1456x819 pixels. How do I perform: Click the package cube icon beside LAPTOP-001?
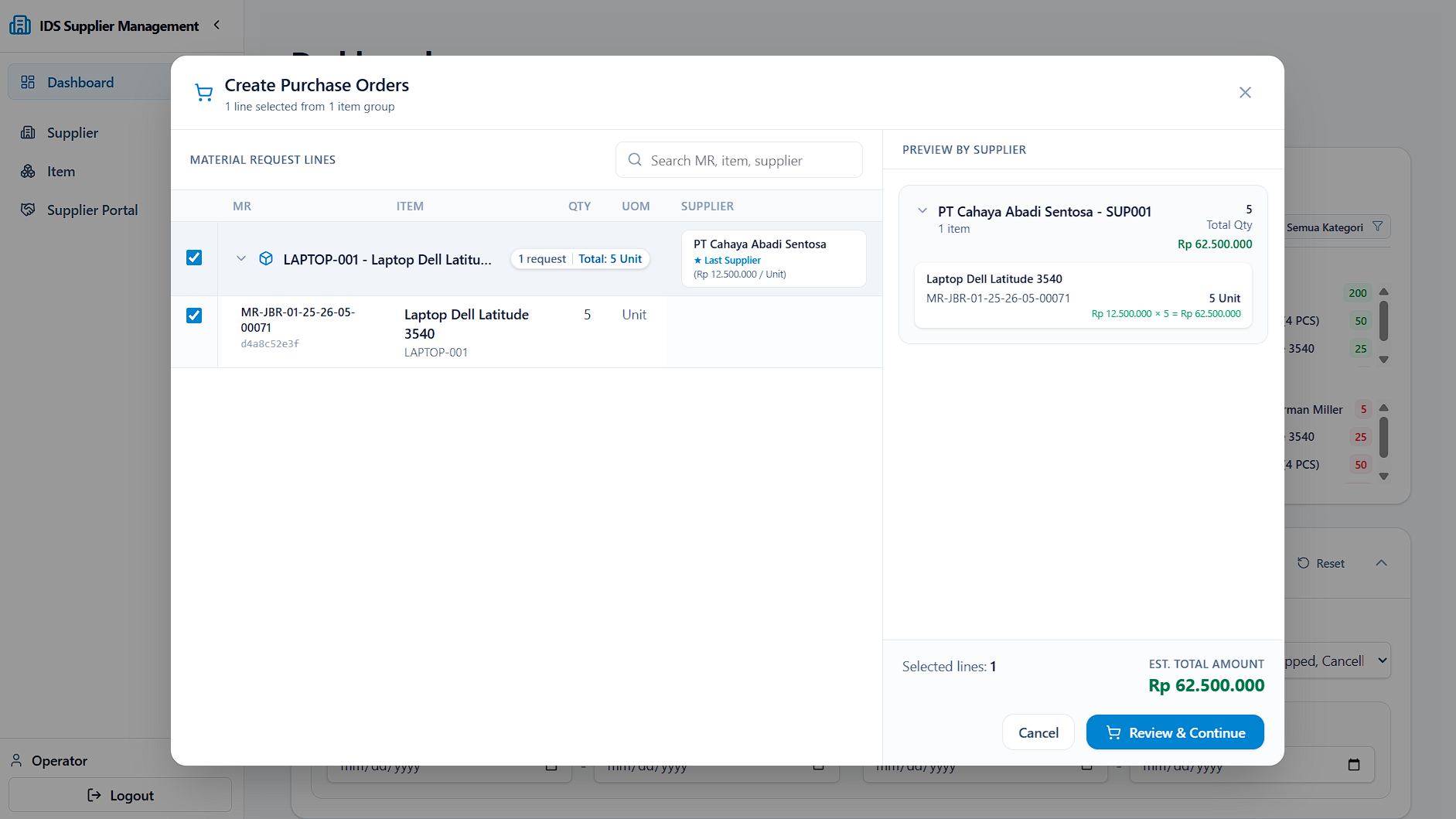266,258
